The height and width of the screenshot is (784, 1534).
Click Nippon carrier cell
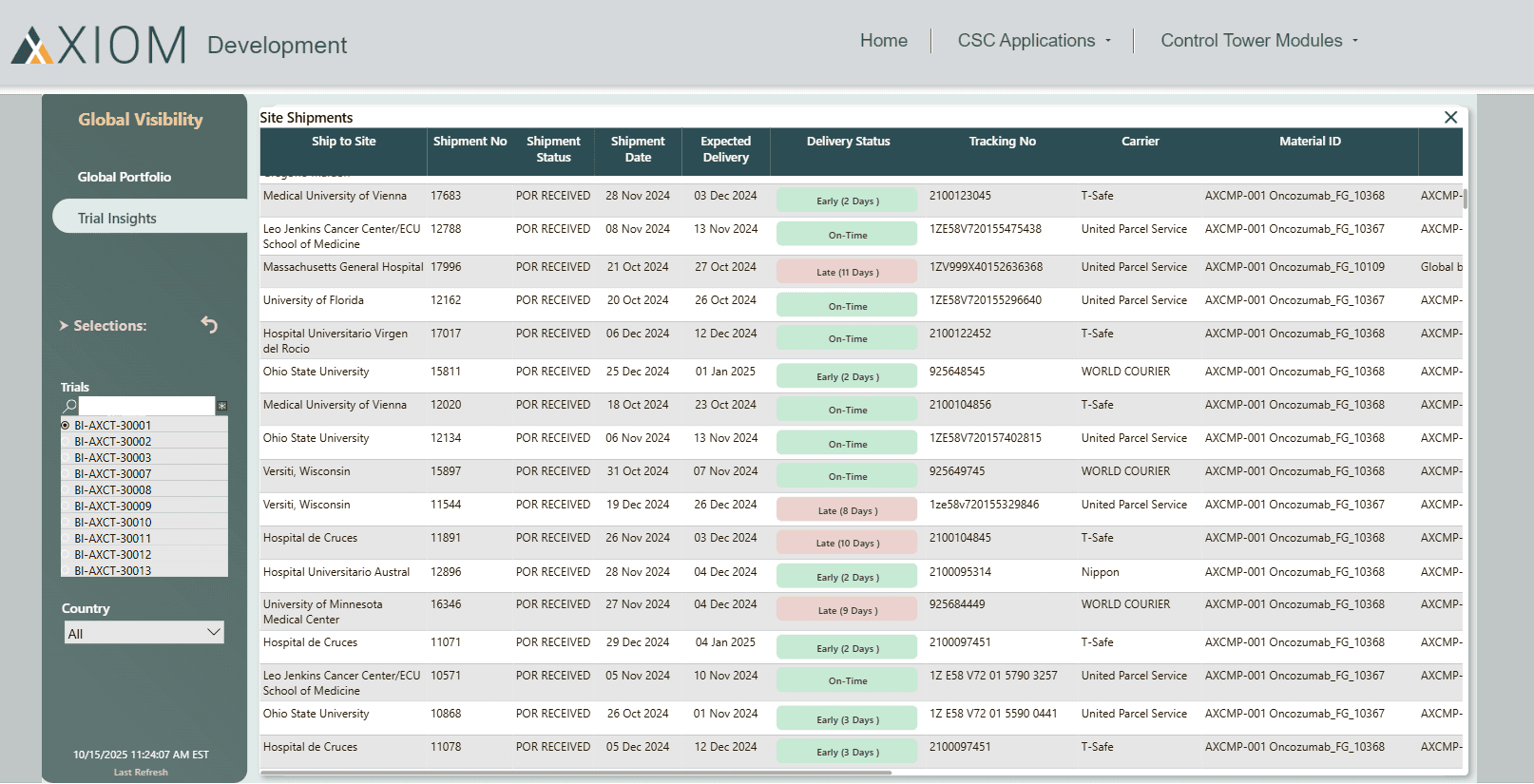pos(1100,572)
